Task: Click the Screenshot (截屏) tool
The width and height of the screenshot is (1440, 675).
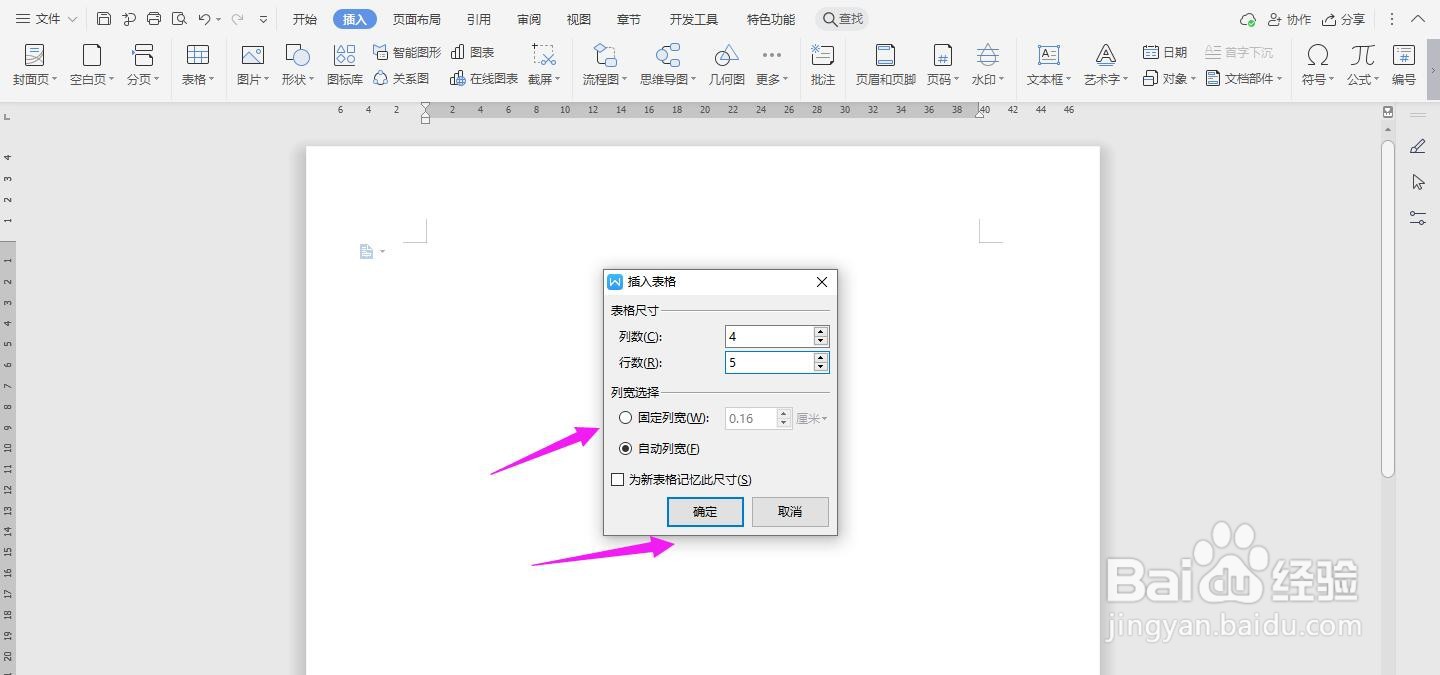Action: coord(544,64)
